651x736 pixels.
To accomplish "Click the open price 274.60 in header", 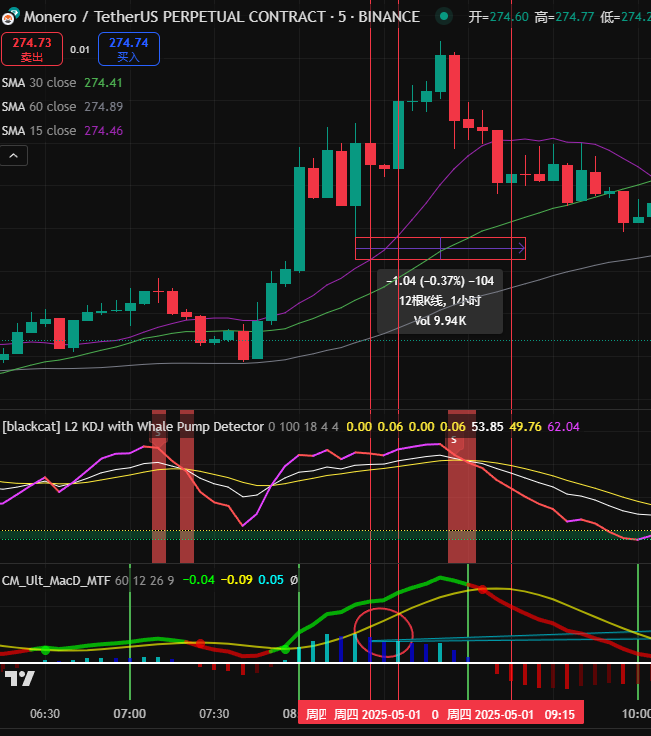I will (509, 17).
